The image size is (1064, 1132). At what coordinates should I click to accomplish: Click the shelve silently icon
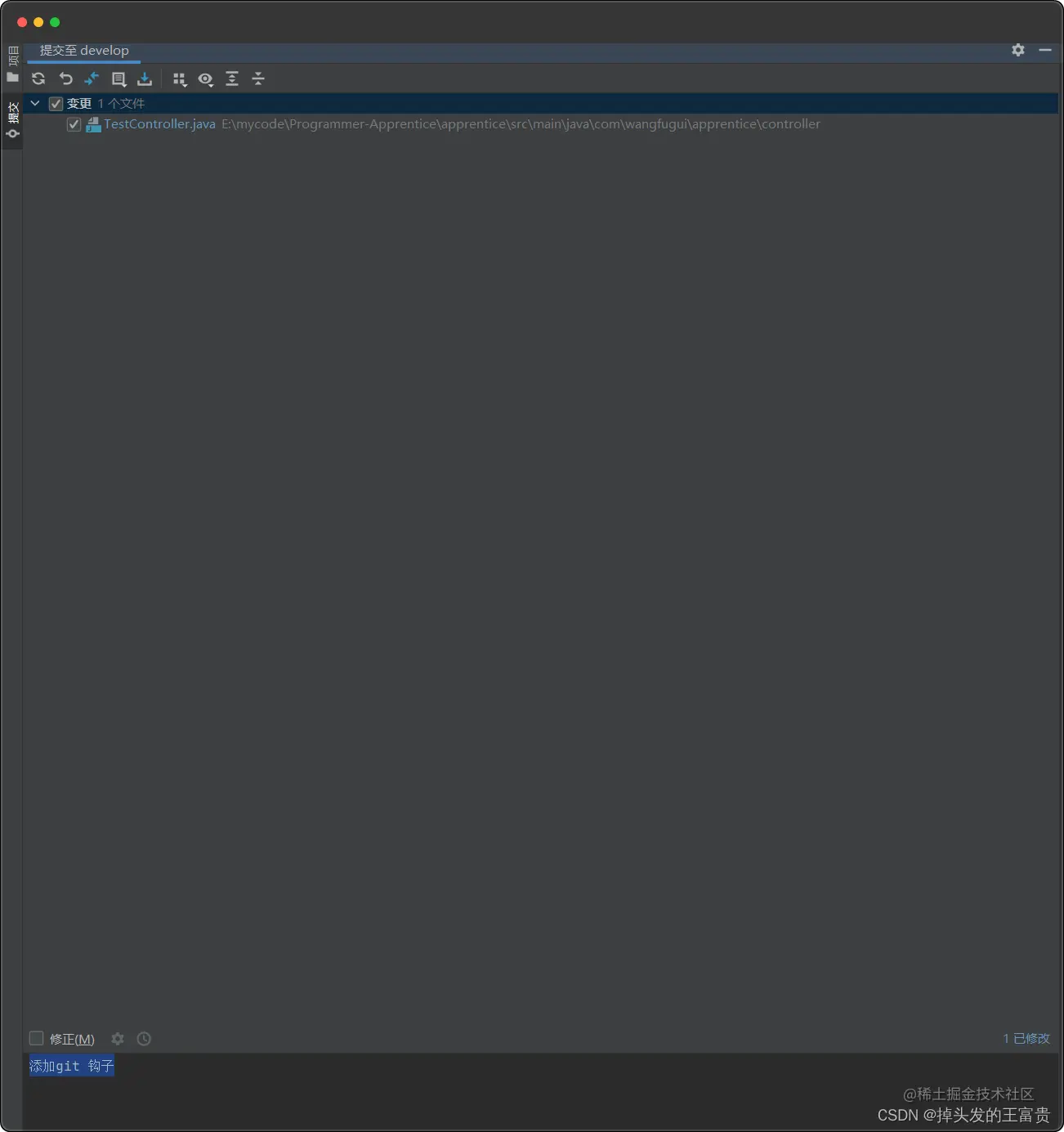click(x=145, y=78)
